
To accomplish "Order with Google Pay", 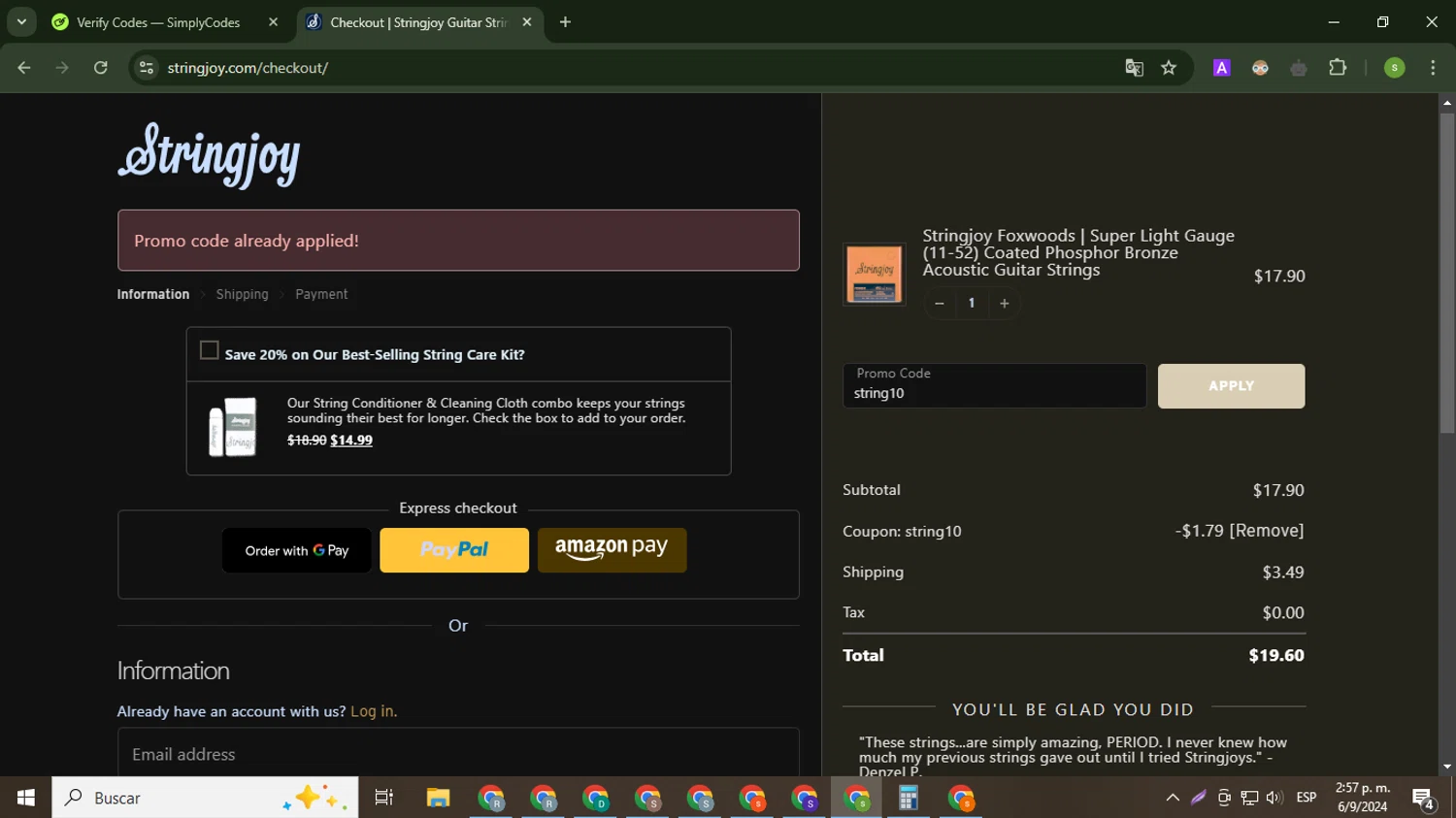I will [x=297, y=550].
